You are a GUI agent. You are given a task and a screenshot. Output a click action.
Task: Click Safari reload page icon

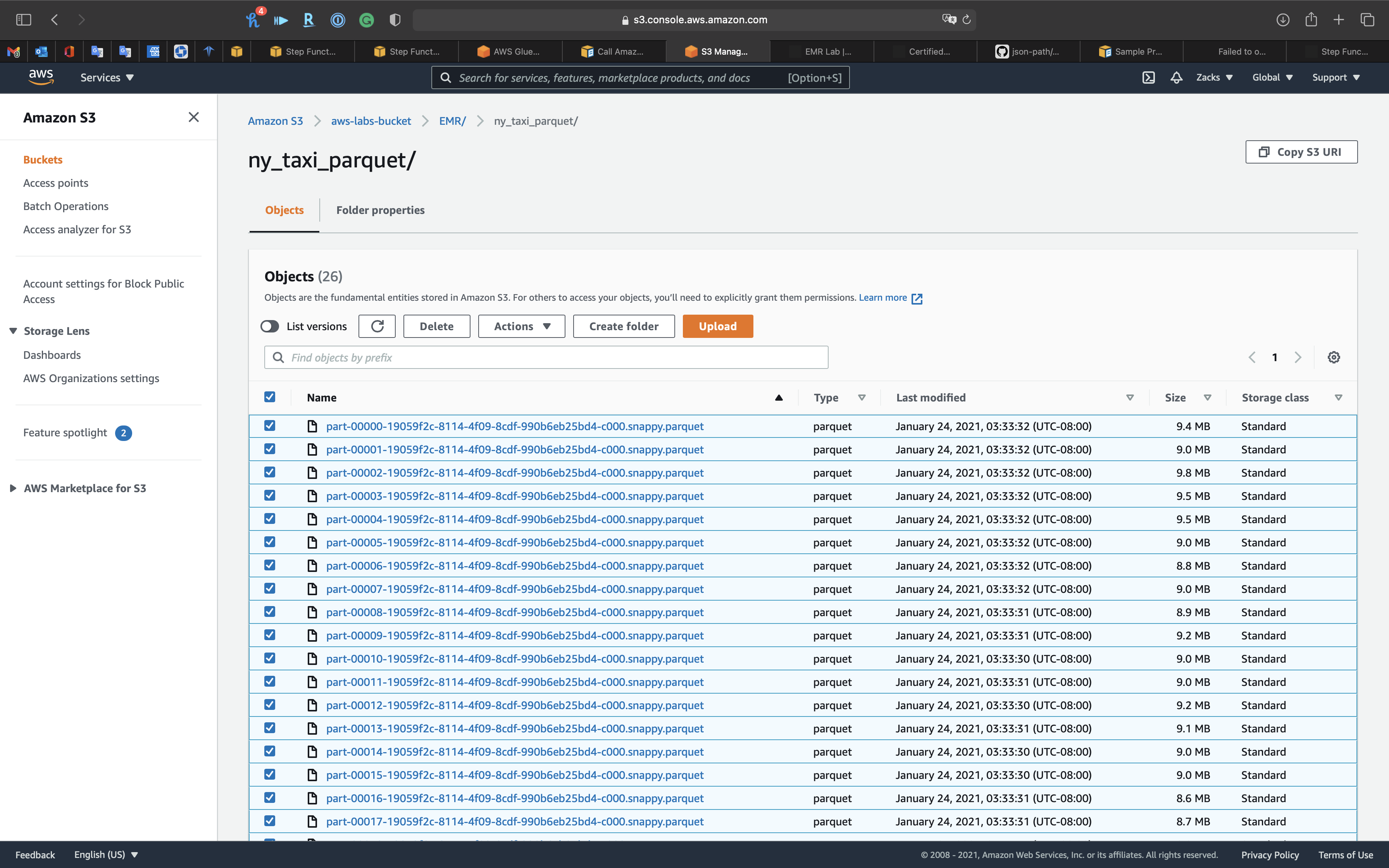967,19
